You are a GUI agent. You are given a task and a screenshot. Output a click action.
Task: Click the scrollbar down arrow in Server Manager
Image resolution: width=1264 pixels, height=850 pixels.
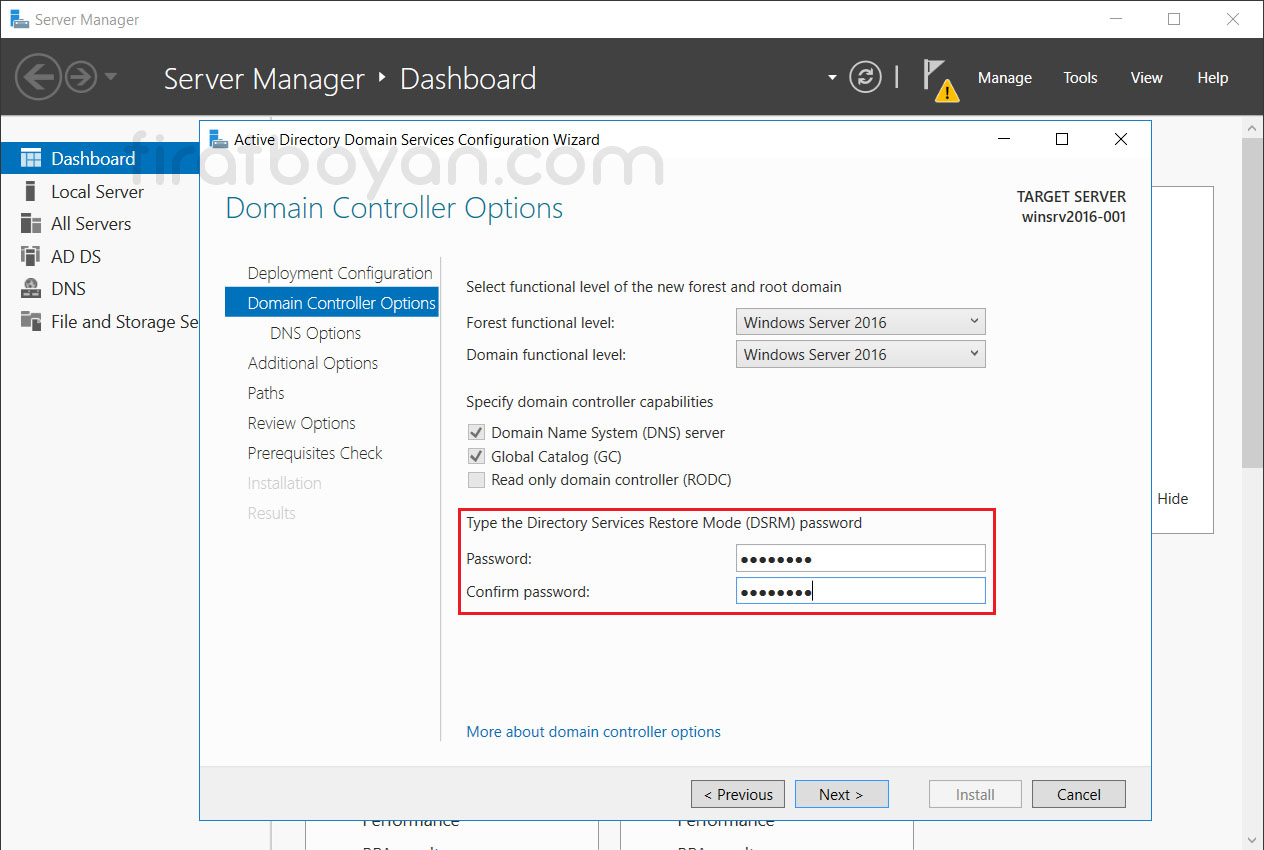pos(1253,839)
